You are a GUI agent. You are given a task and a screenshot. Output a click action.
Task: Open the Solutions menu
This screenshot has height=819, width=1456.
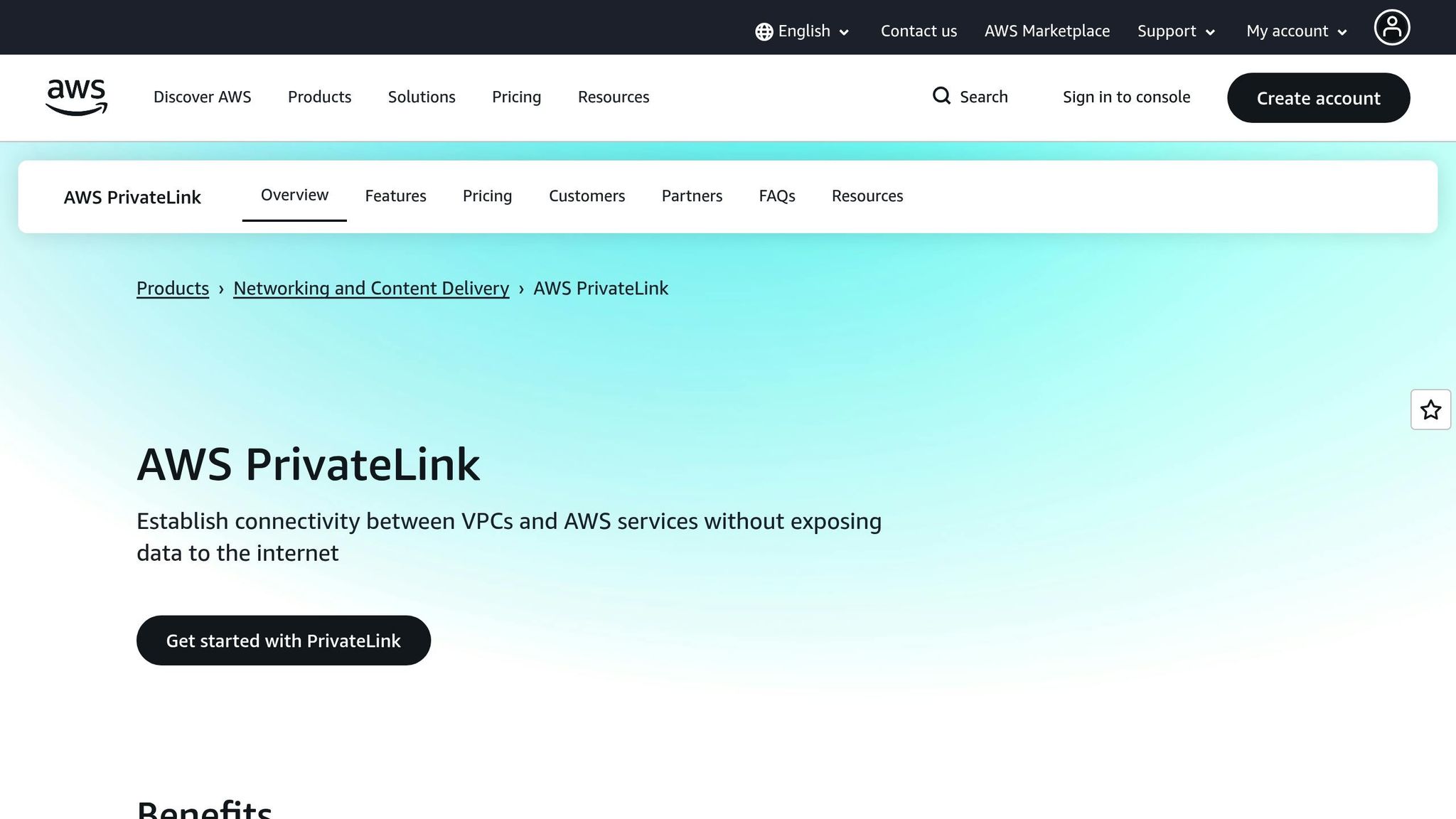[x=421, y=97]
